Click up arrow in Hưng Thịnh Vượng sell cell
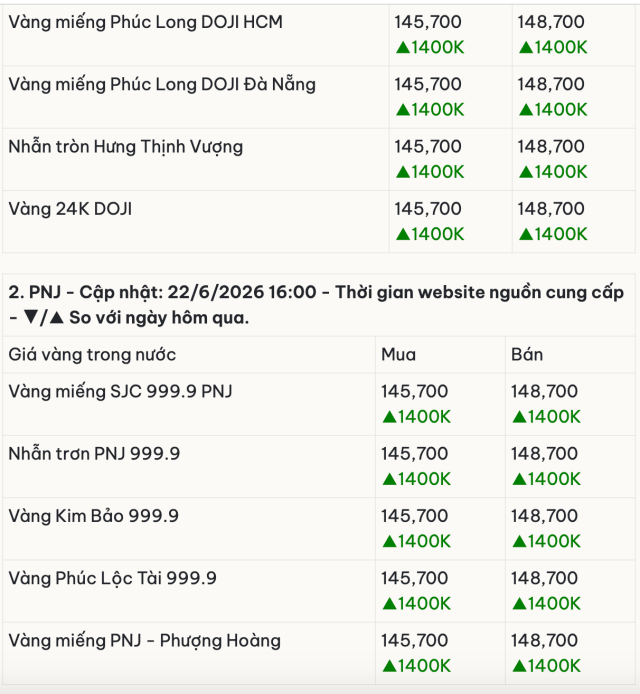This screenshot has width=640, height=694. [526, 172]
